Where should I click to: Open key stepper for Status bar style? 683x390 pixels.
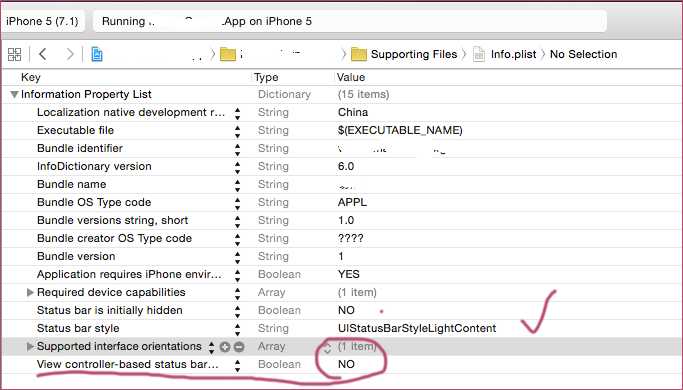pyautogui.click(x=237, y=329)
